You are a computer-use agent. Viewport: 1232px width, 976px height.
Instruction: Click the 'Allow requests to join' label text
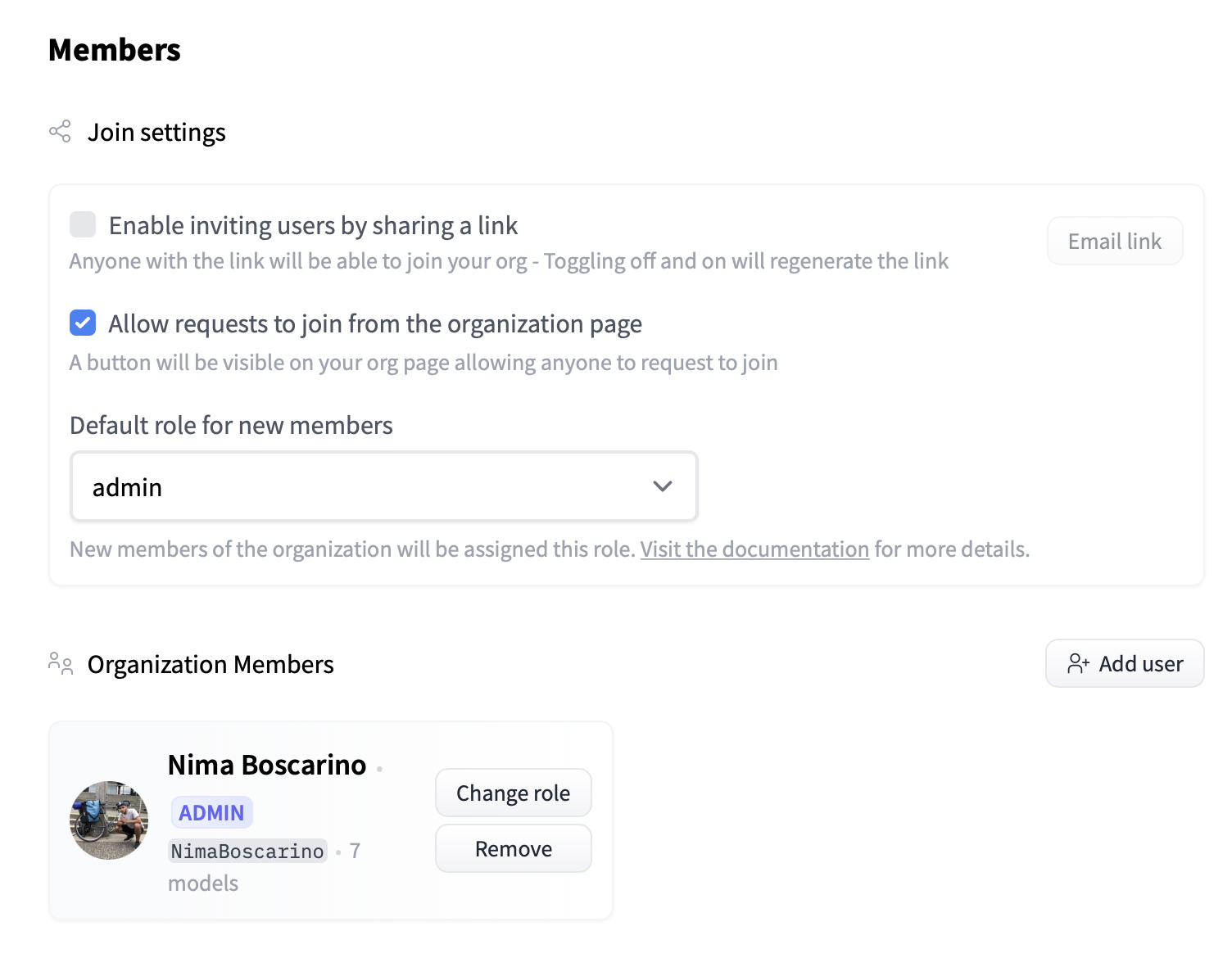[x=374, y=324]
